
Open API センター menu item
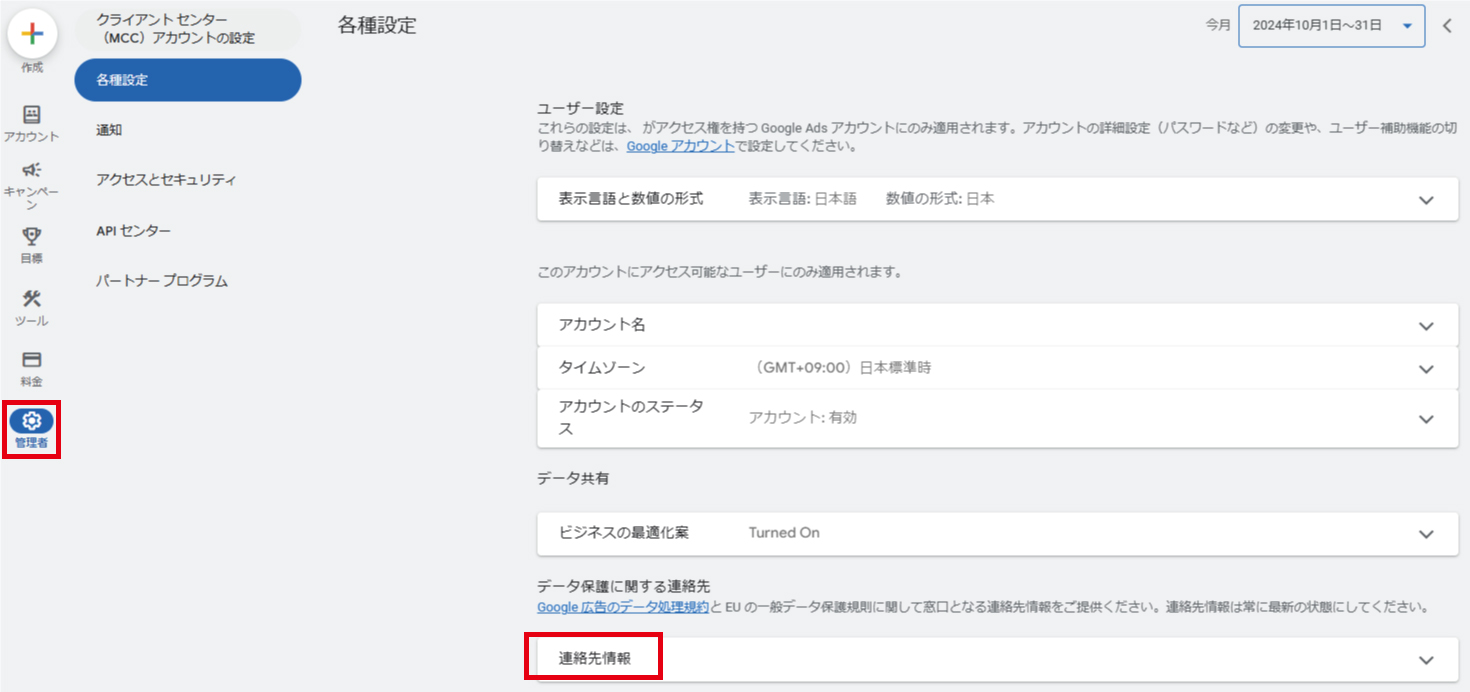pos(133,231)
